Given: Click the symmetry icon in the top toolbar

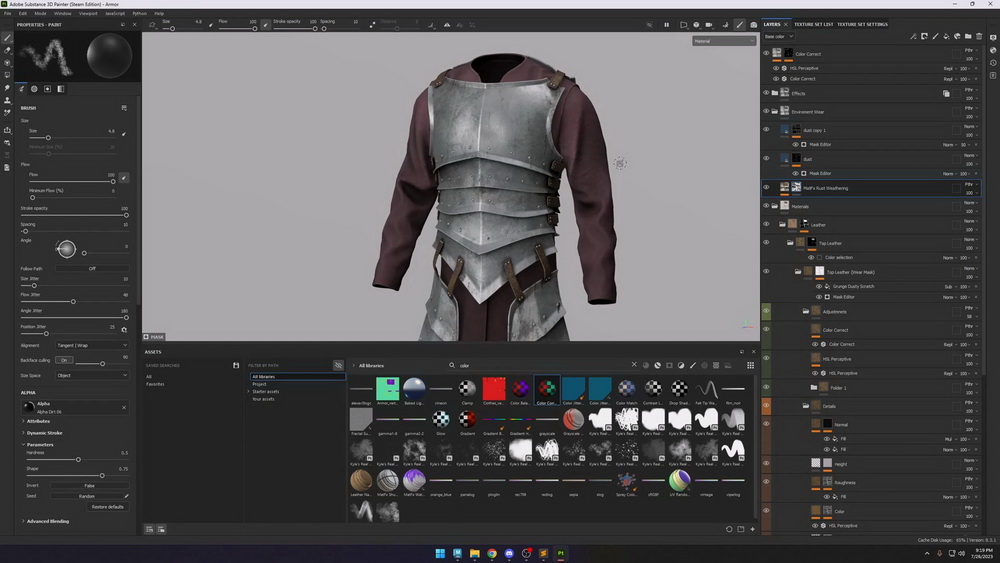Looking at the screenshot, I should 446,25.
